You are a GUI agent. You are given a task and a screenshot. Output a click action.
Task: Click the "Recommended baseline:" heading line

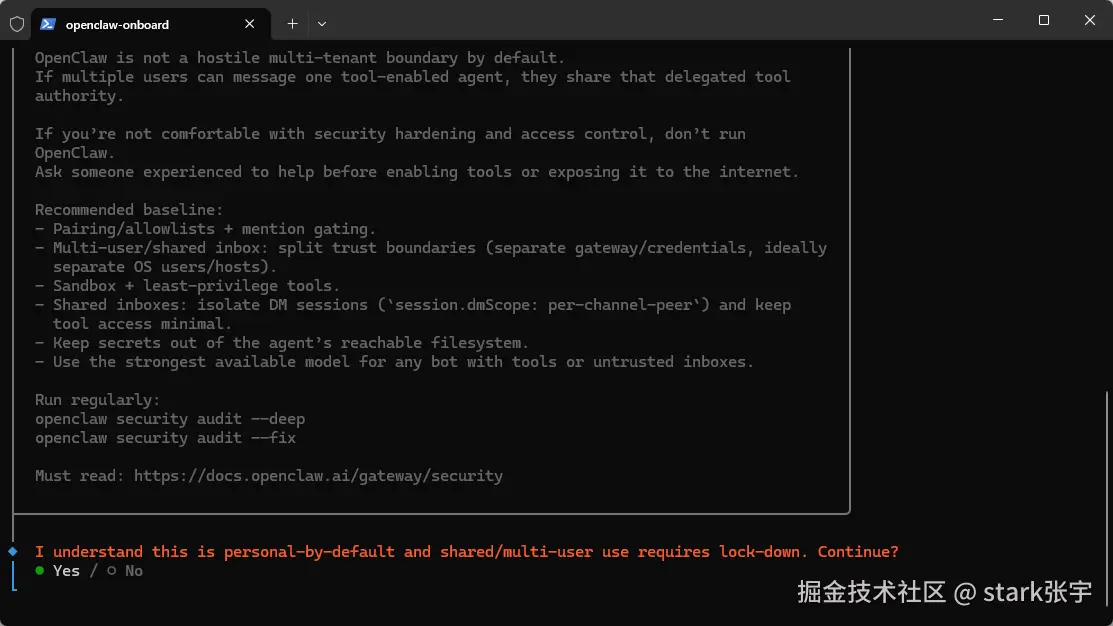[x=129, y=210]
